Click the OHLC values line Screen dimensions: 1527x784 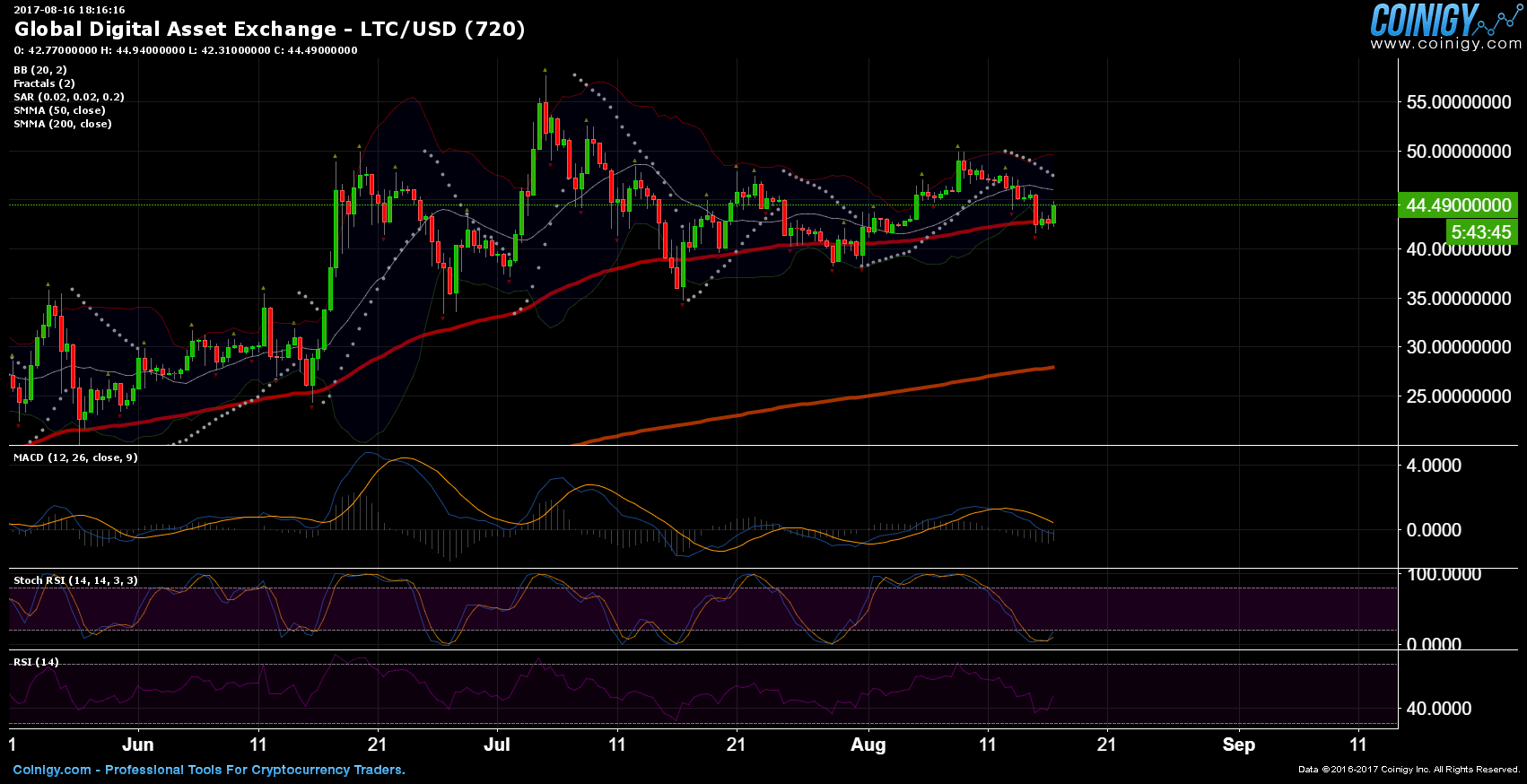(186, 50)
